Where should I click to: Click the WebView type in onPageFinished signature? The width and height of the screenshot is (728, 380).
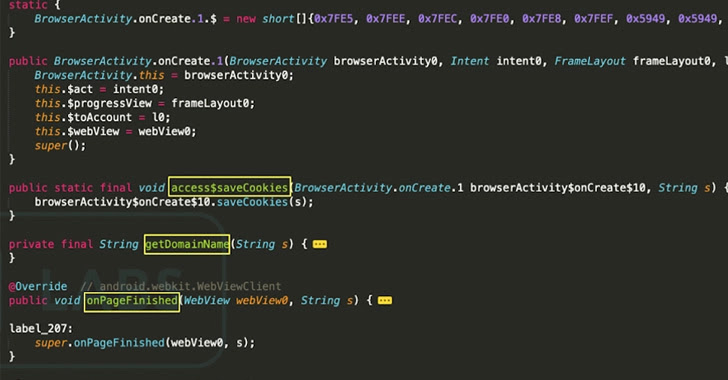click(x=207, y=301)
